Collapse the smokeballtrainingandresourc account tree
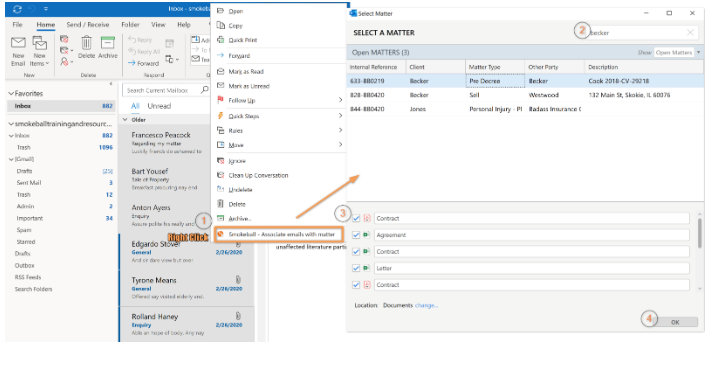 pyautogui.click(x=11, y=124)
